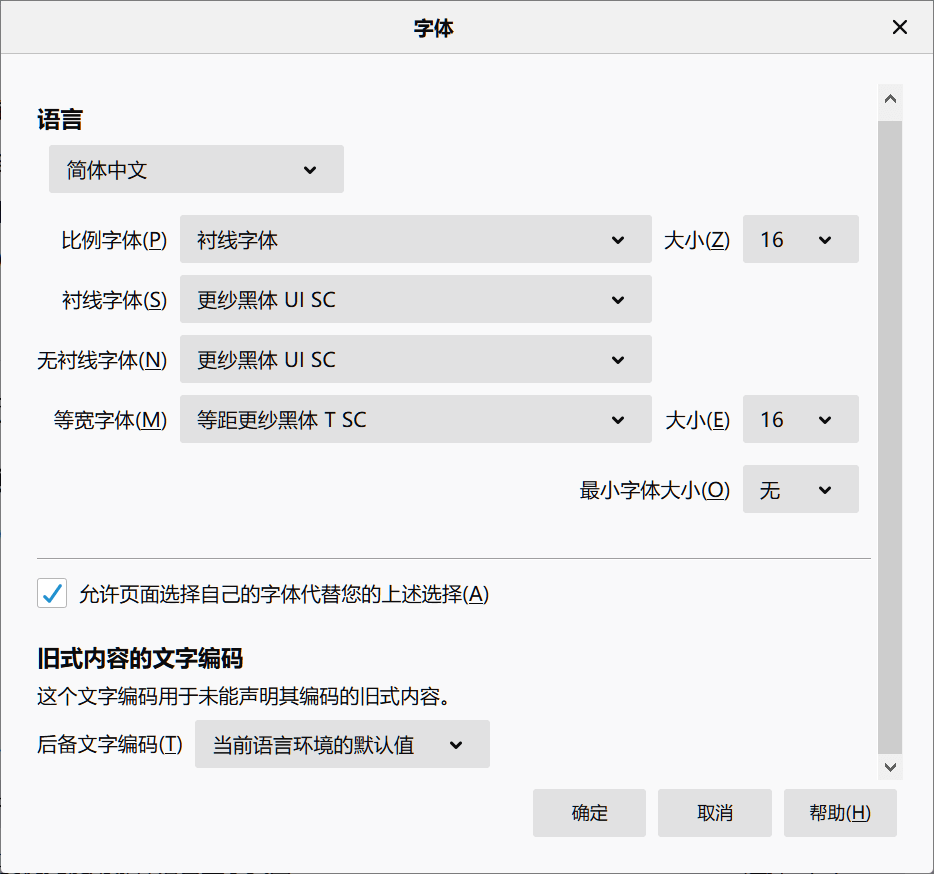Screen dimensions: 934x874
Task: Click the scrollbar up arrow
Action: (x=889, y=98)
